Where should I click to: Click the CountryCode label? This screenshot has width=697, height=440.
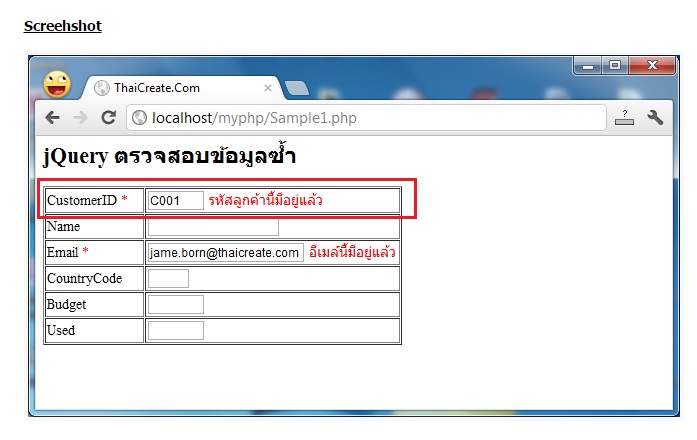click(x=84, y=279)
